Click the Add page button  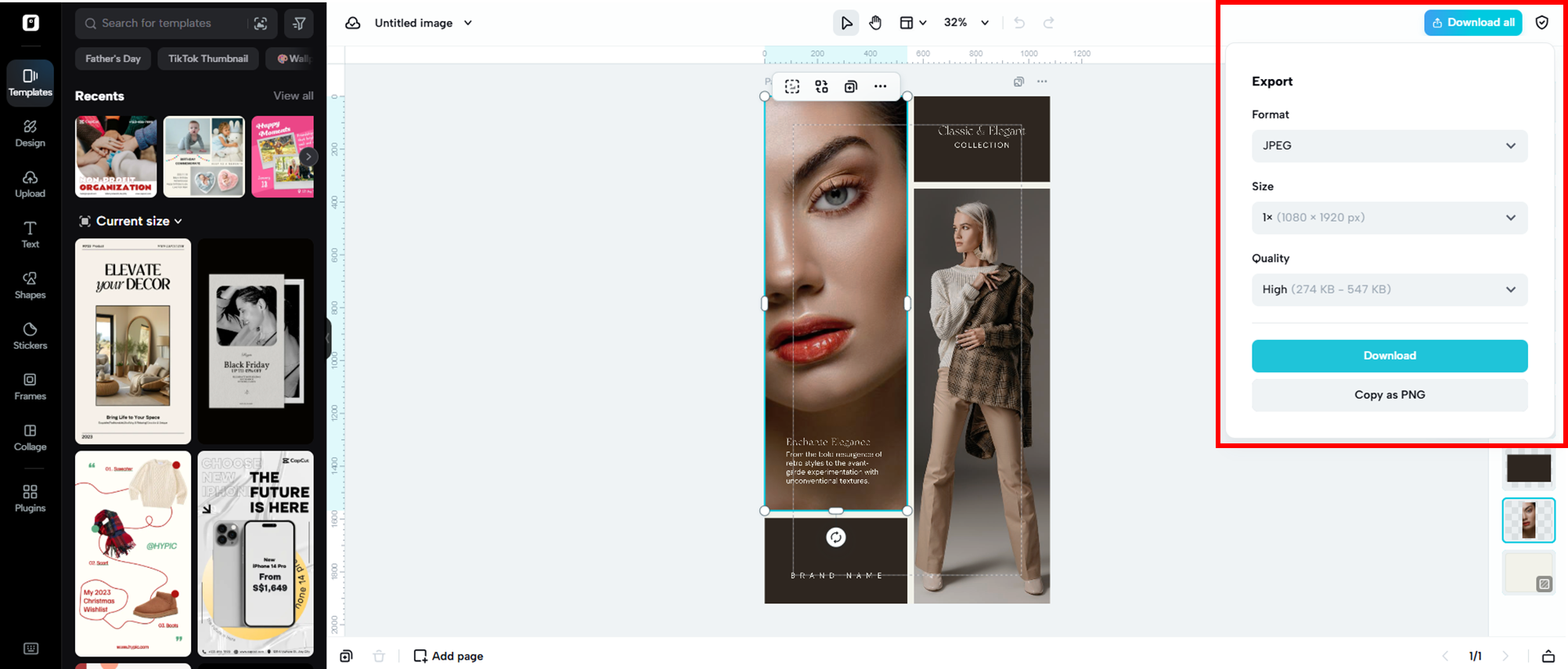coord(449,656)
